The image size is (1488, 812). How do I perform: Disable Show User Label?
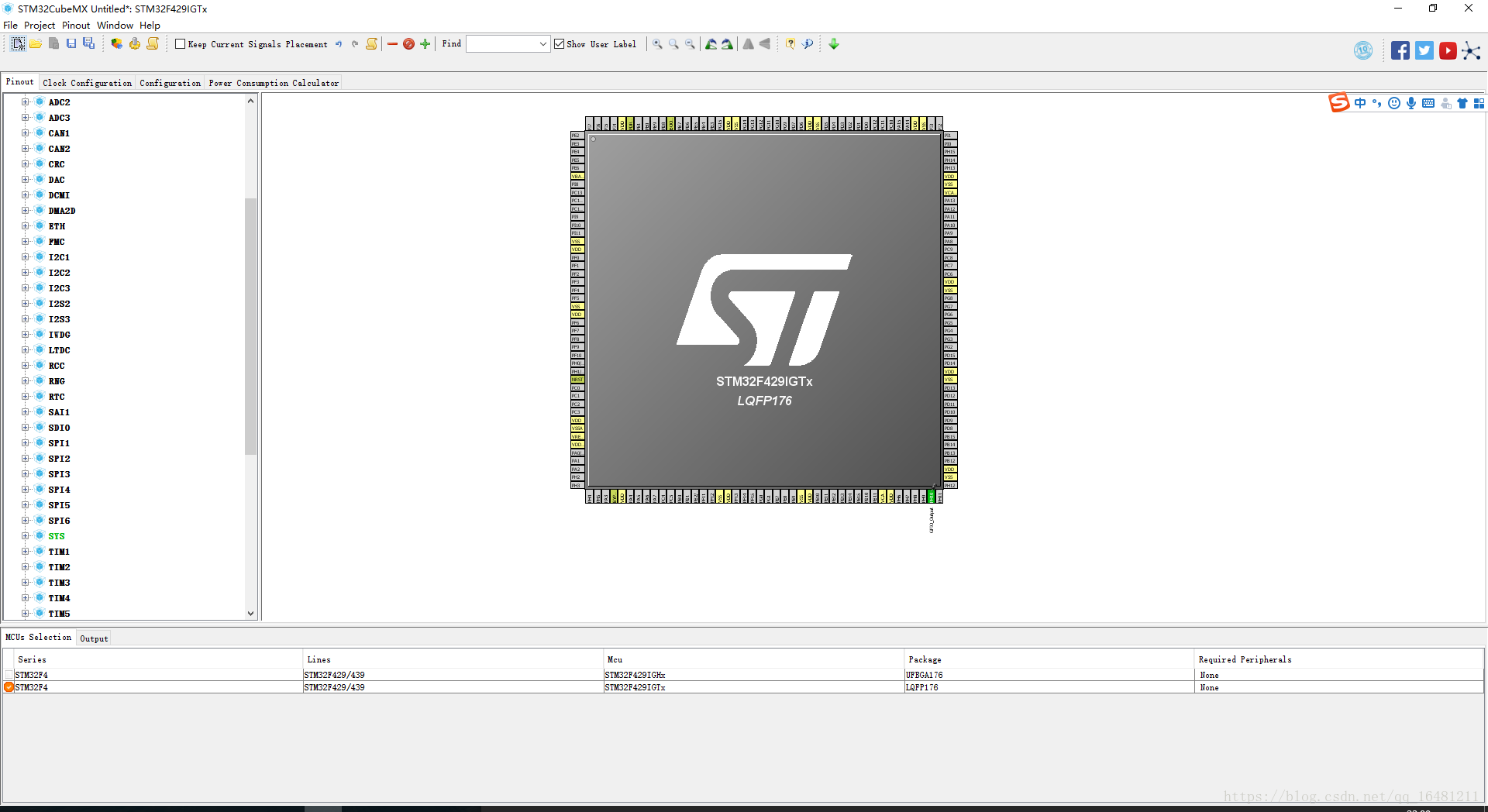(560, 44)
